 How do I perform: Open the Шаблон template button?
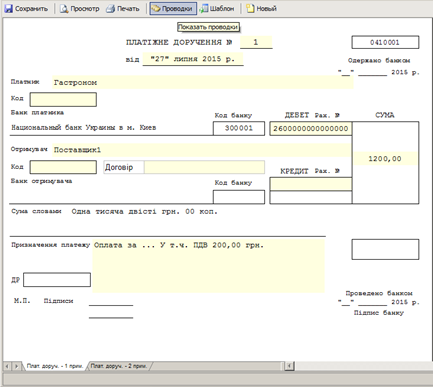click(x=217, y=9)
